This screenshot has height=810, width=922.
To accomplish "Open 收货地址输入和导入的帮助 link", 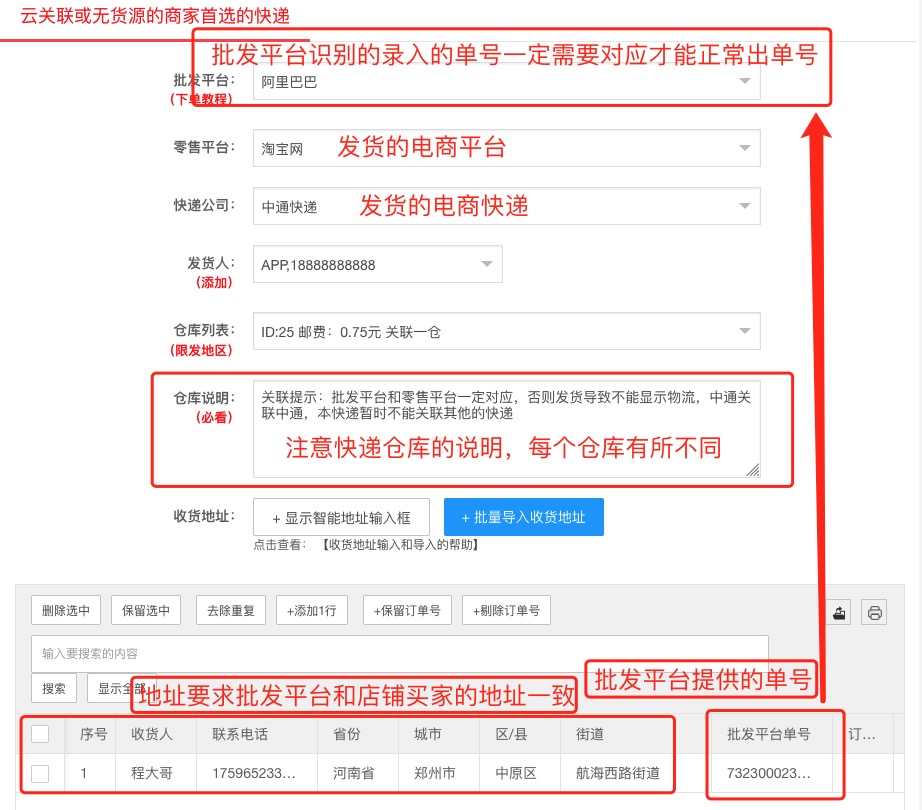I will click(400, 545).
